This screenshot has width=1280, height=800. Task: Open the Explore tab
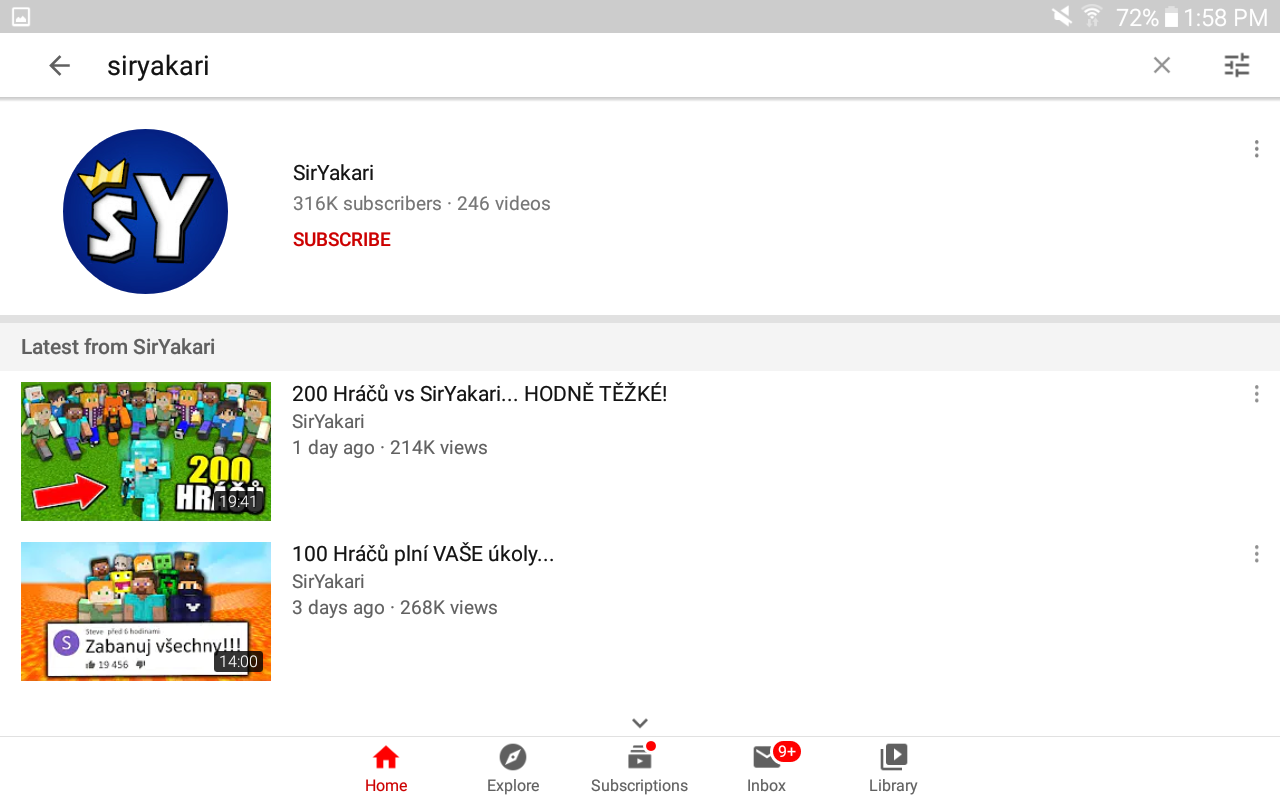513,769
